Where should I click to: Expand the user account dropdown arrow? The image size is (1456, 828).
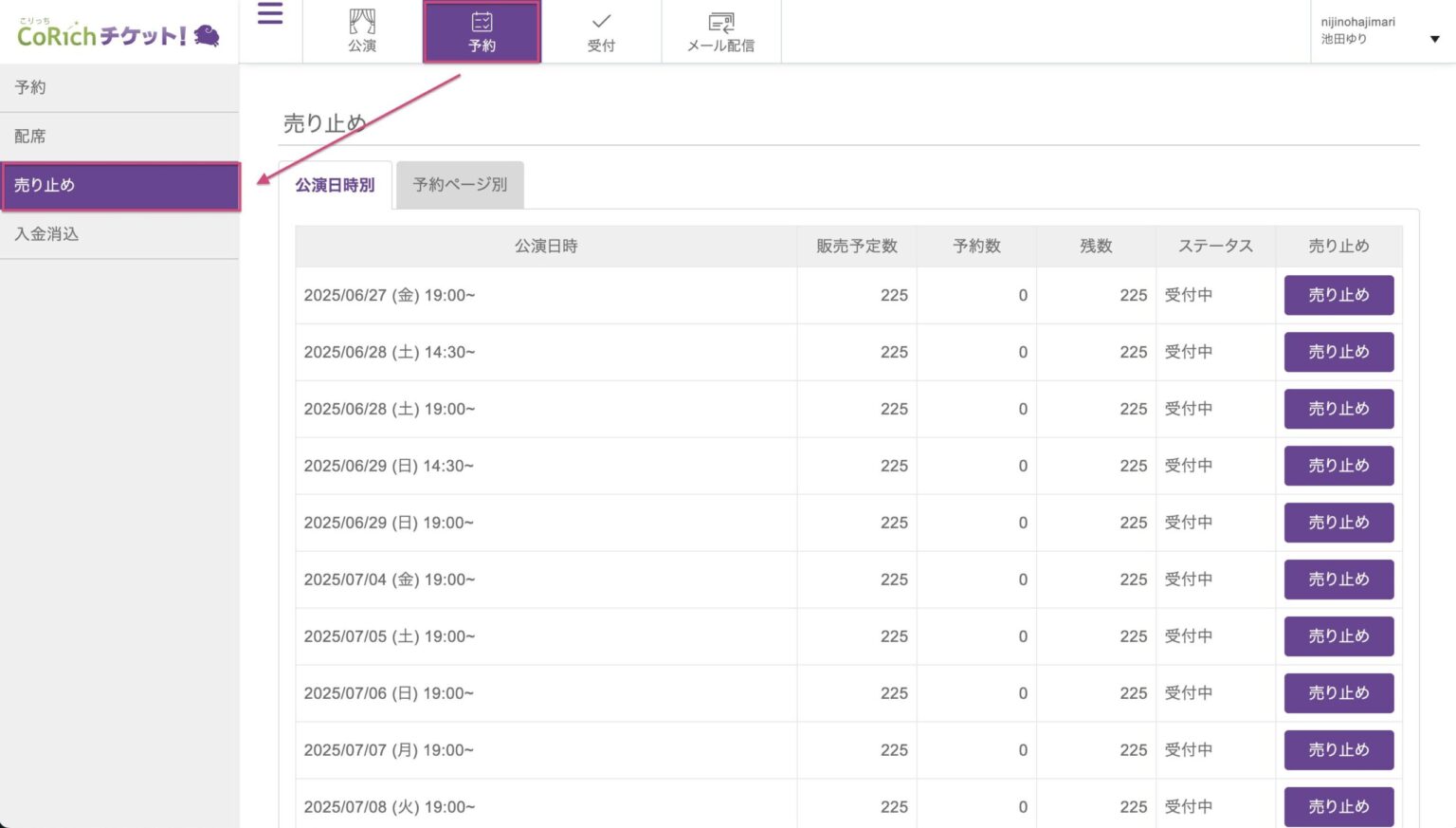tap(1434, 39)
